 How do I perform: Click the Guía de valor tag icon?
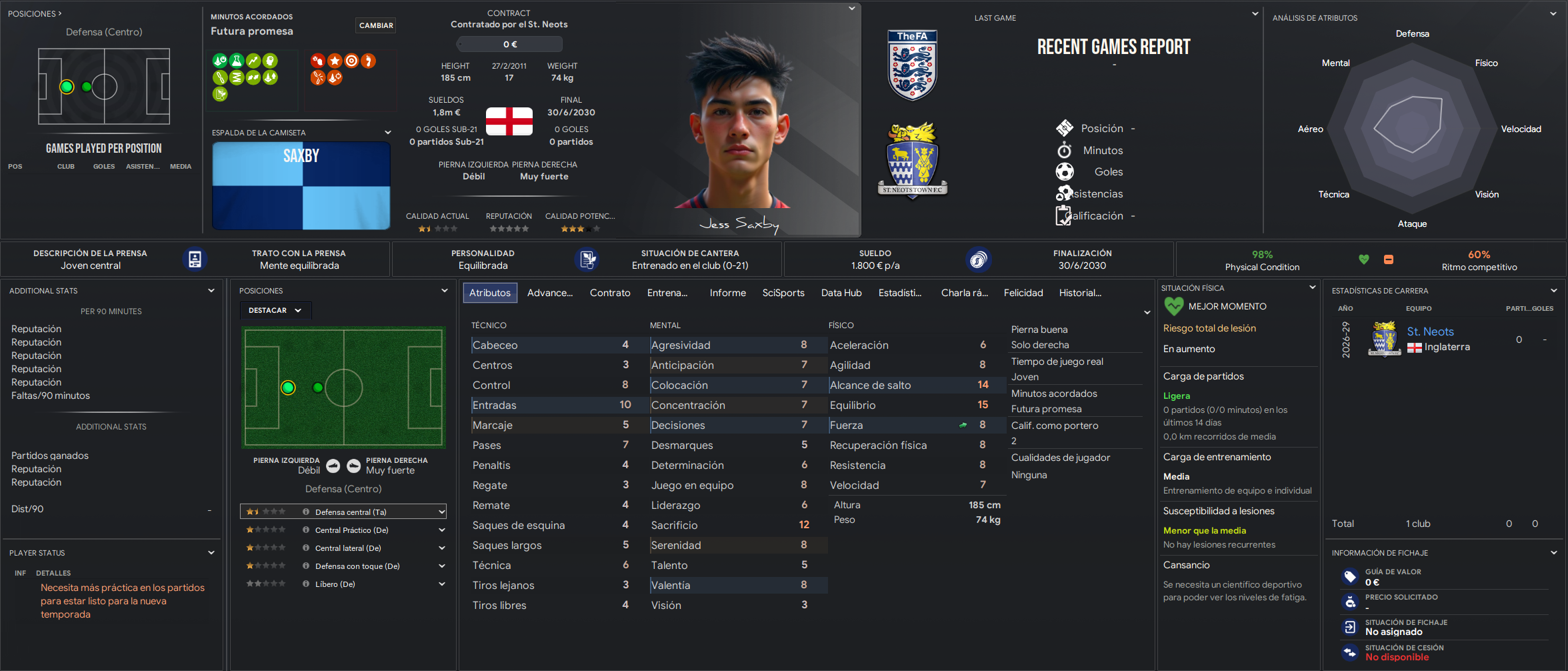click(x=1350, y=577)
